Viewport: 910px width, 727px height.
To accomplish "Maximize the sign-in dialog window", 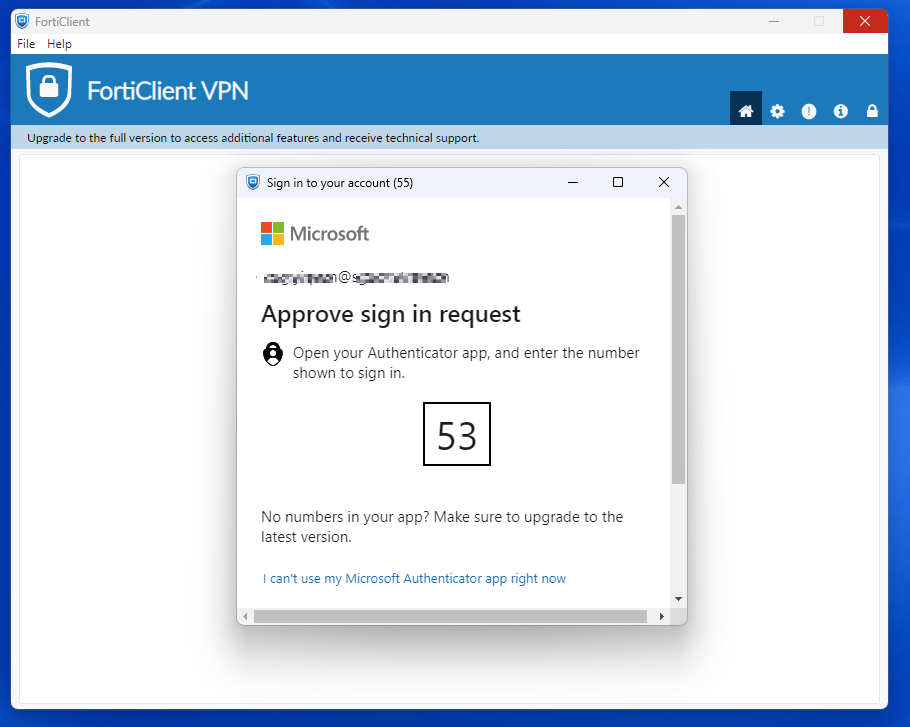I will tap(617, 182).
